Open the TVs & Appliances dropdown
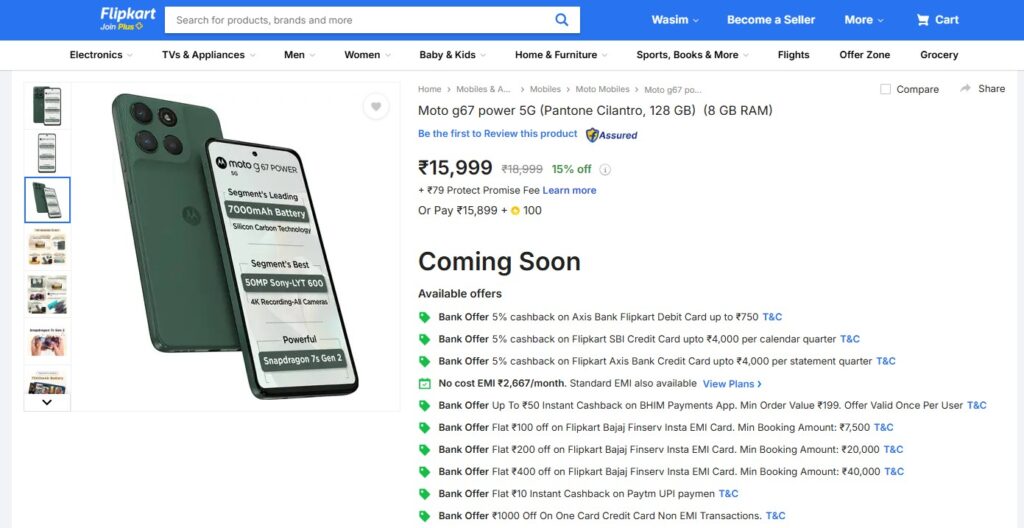This screenshot has width=1024, height=528. (x=209, y=55)
